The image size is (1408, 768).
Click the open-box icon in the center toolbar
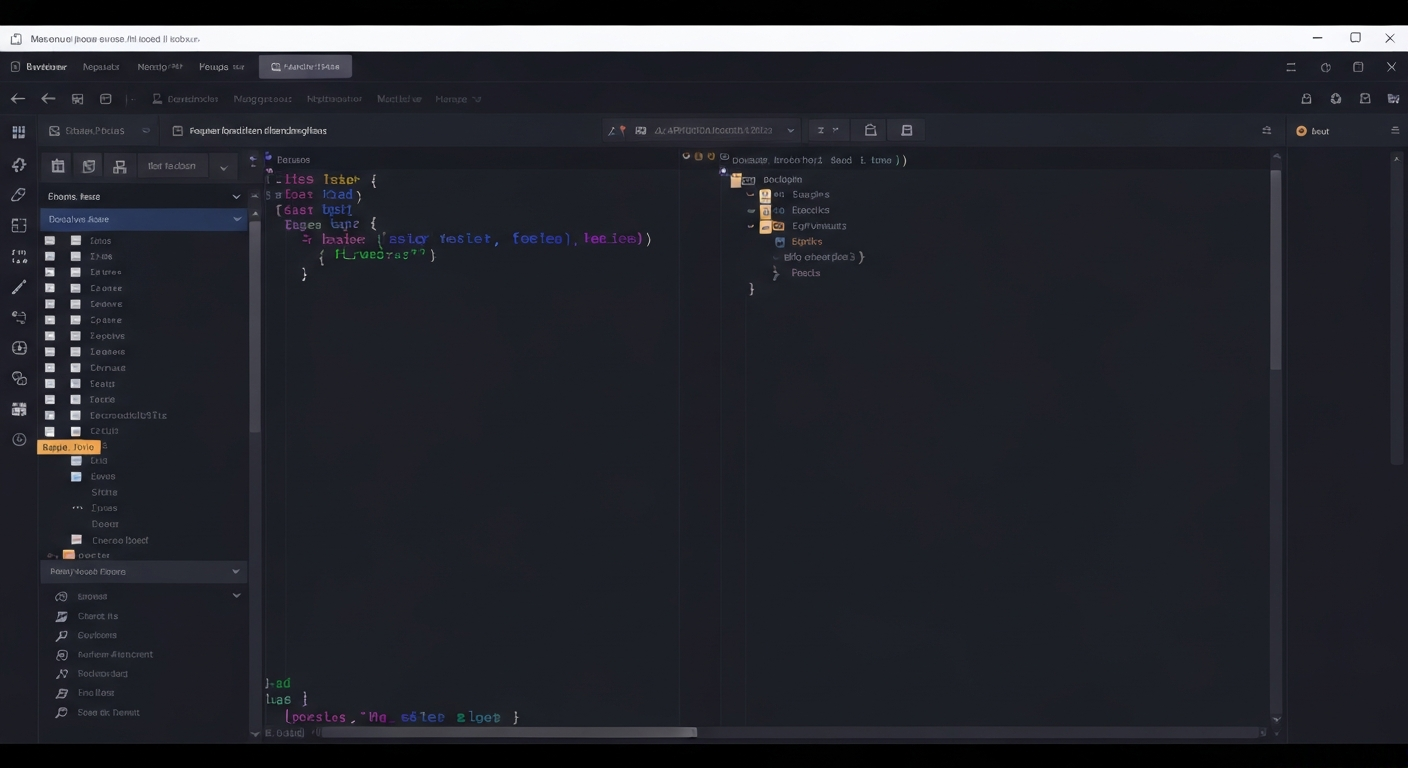[x=870, y=130]
